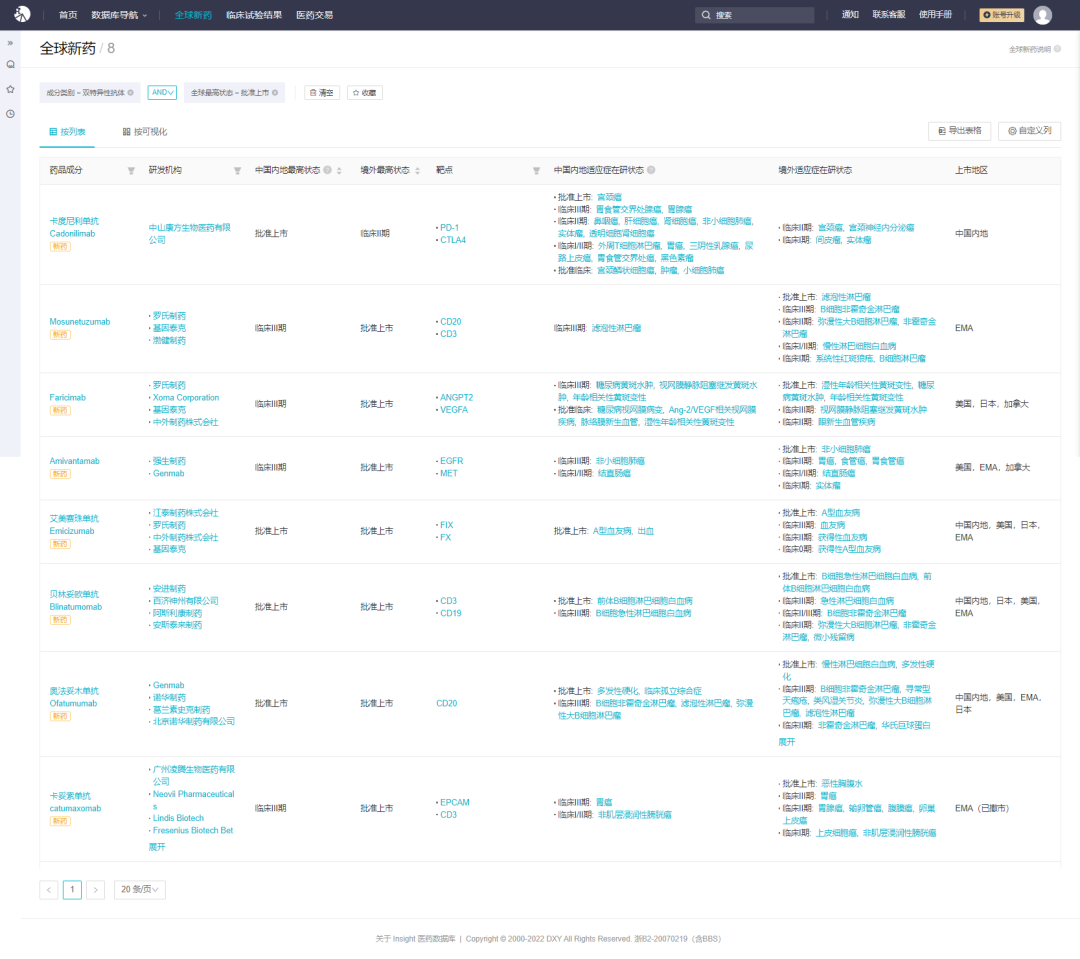
Task: Select 全球新药 in top navigation
Action: pyautogui.click(x=193, y=14)
